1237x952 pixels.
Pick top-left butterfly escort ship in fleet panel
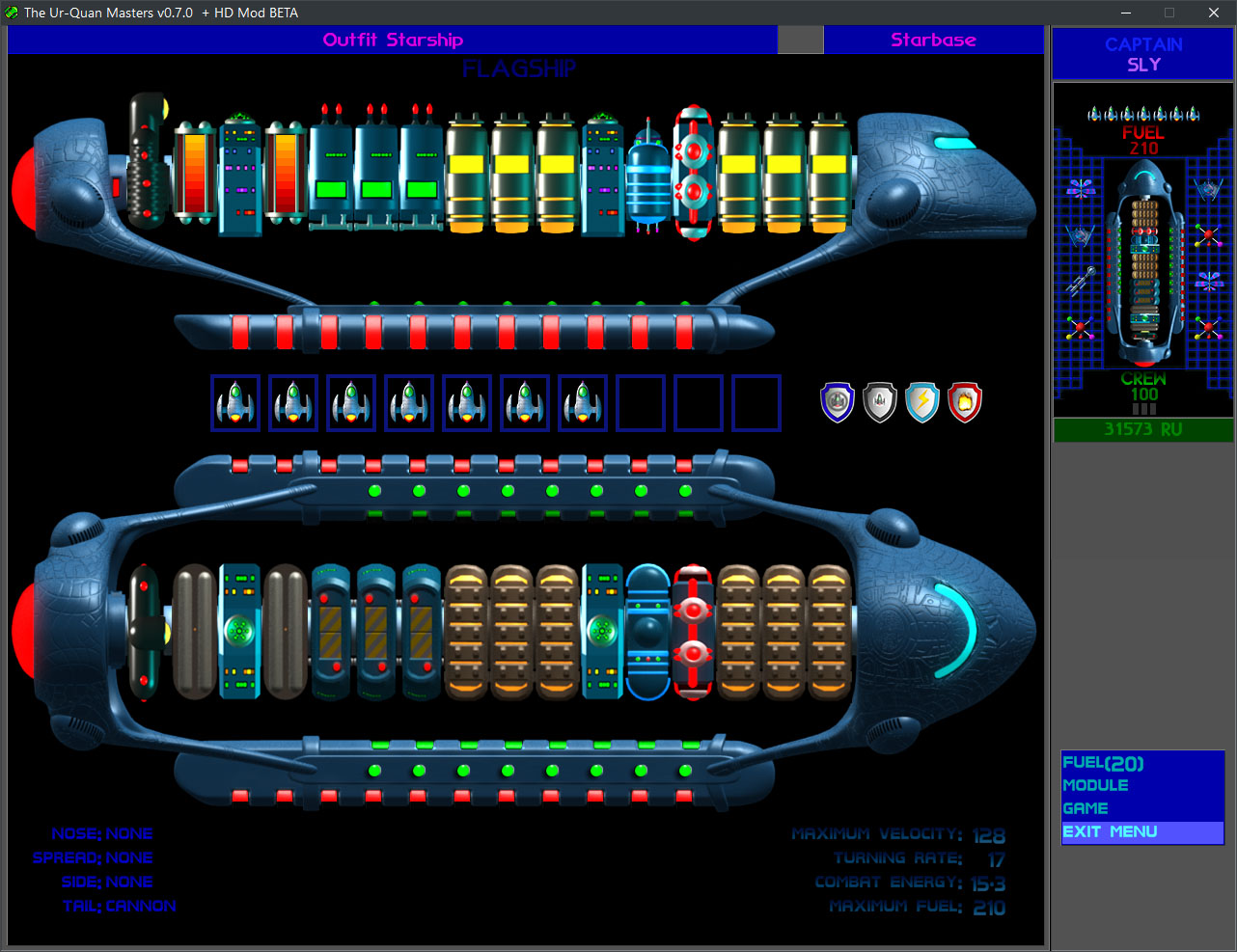tap(1081, 188)
